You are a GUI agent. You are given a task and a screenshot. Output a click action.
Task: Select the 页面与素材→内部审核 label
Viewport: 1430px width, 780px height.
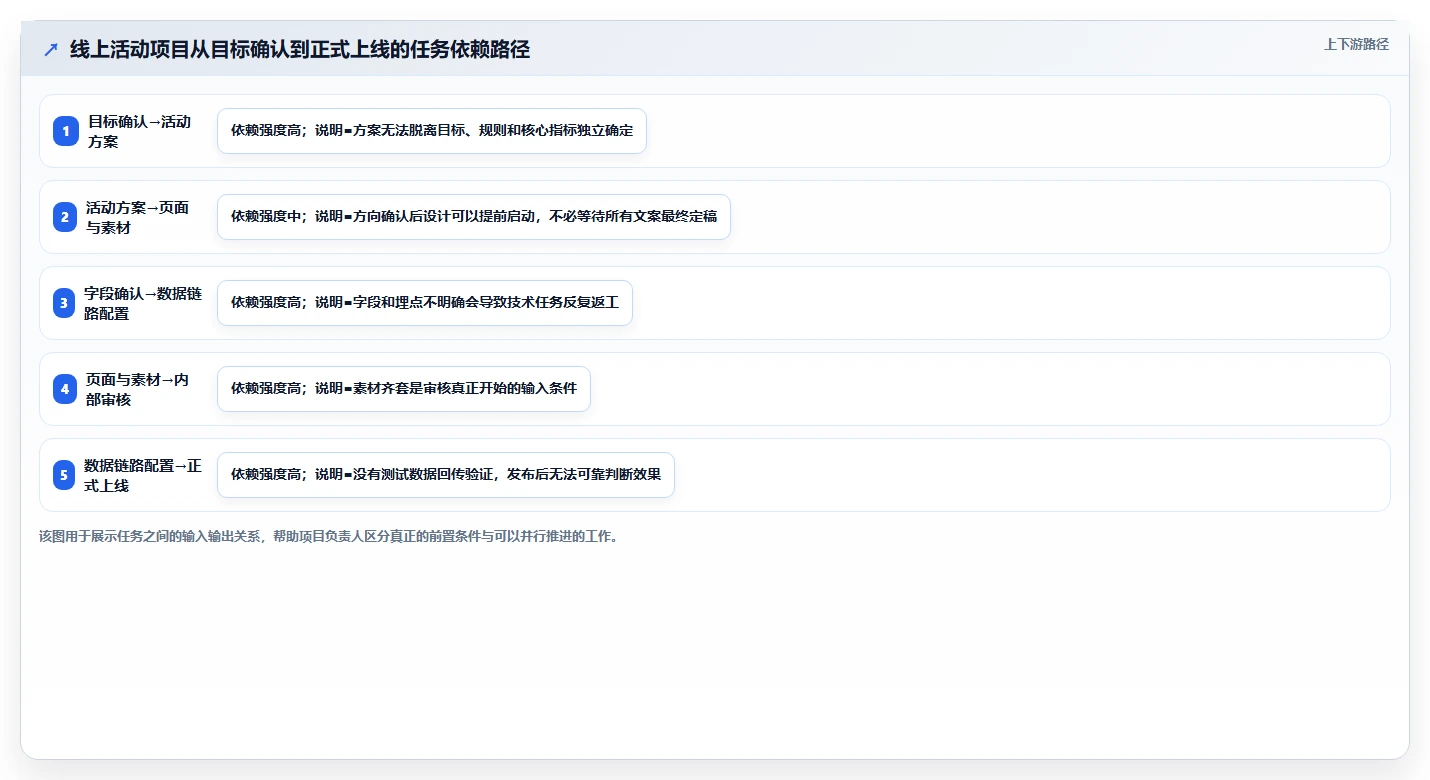point(137,389)
